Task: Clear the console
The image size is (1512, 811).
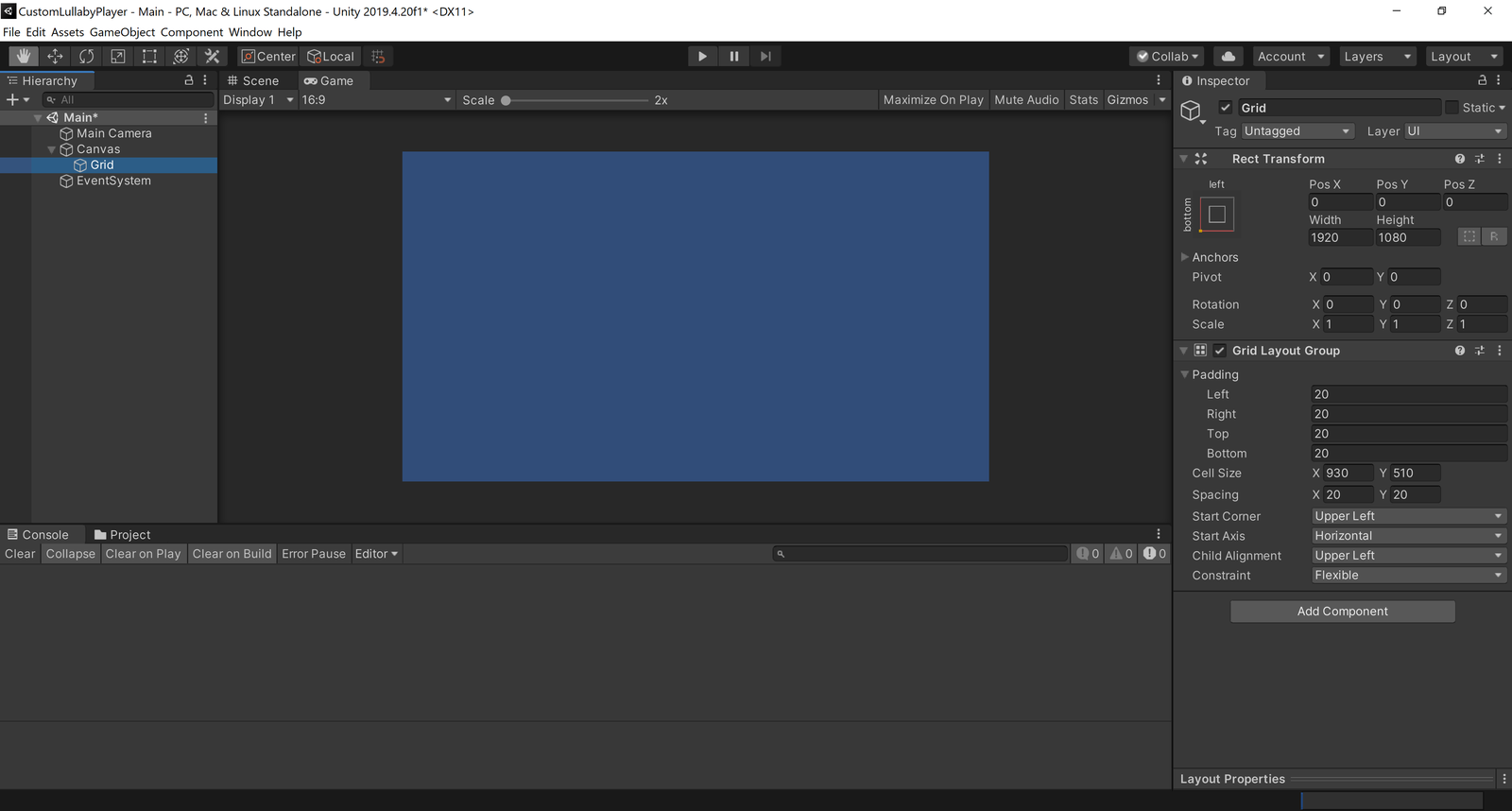Action: coord(20,554)
